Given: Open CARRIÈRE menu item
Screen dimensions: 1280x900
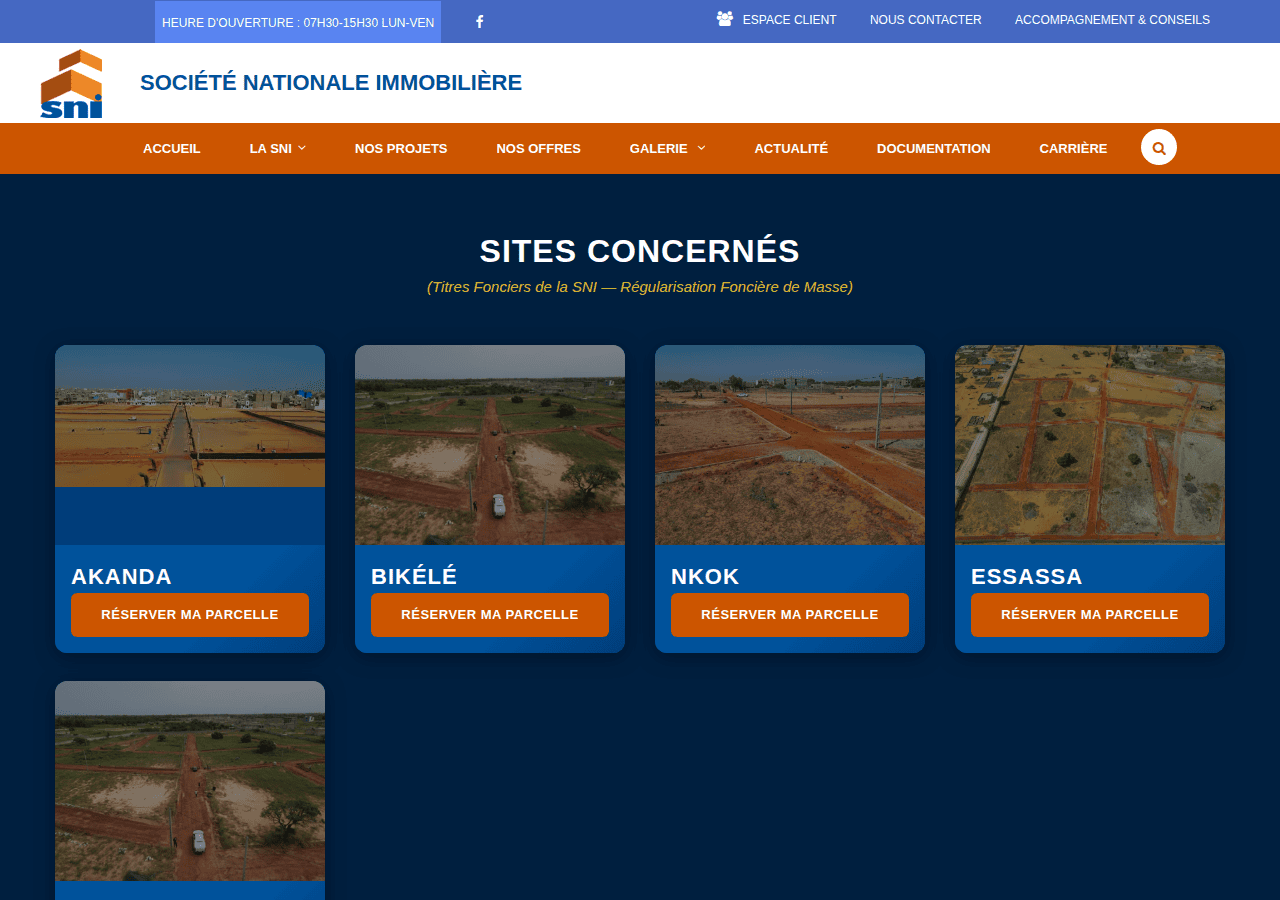Looking at the screenshot, I should click(x=1073, y=148).
